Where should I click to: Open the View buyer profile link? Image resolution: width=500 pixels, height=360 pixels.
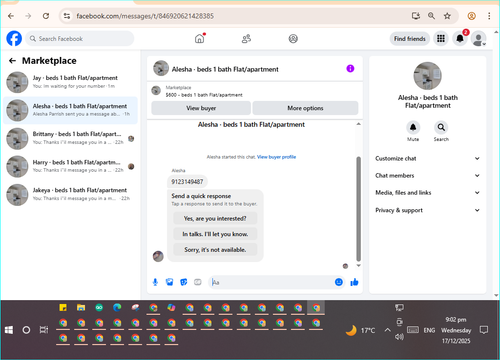(x=276, y=157)
